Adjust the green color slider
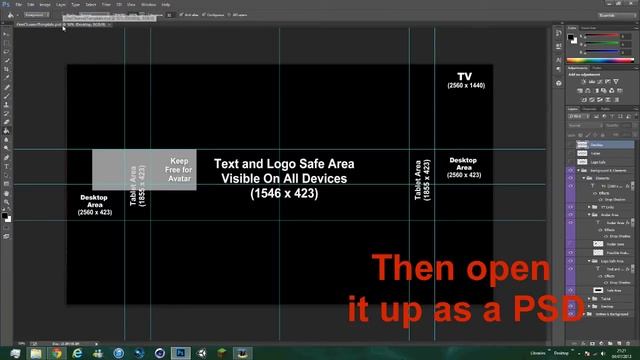This screenshot has height=360, width=640. point(602,44)
